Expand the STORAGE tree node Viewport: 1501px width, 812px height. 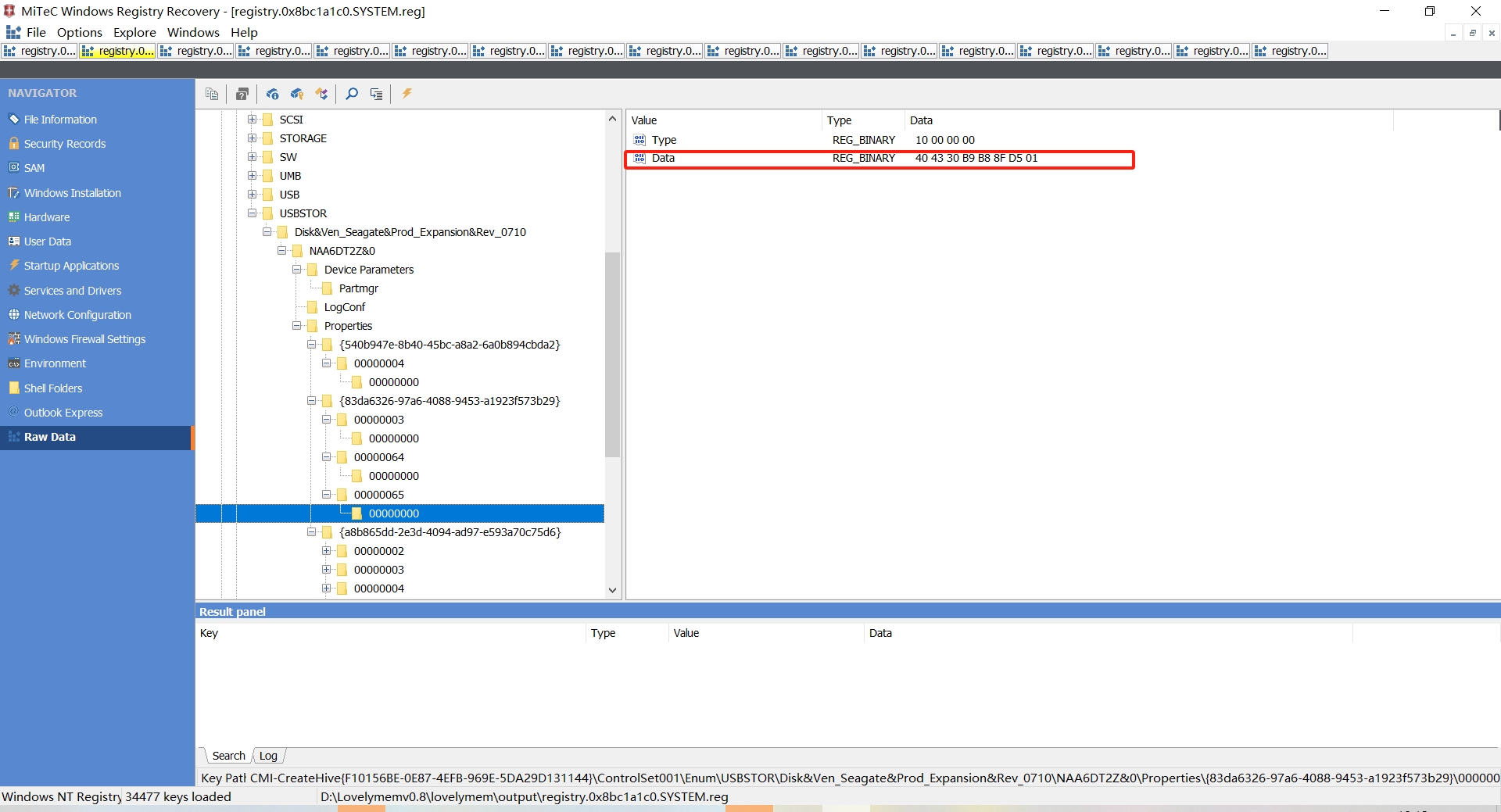[253, 138]
